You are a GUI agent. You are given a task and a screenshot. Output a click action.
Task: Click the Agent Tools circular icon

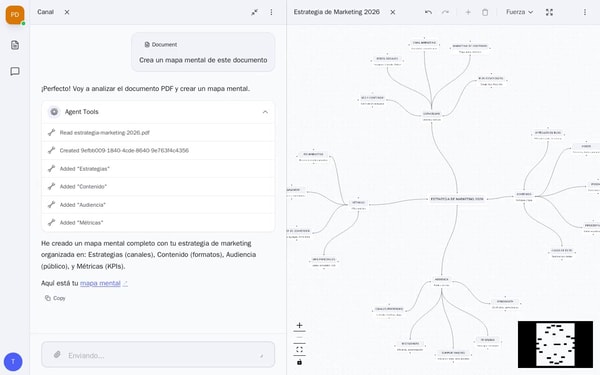coord(54,112)
